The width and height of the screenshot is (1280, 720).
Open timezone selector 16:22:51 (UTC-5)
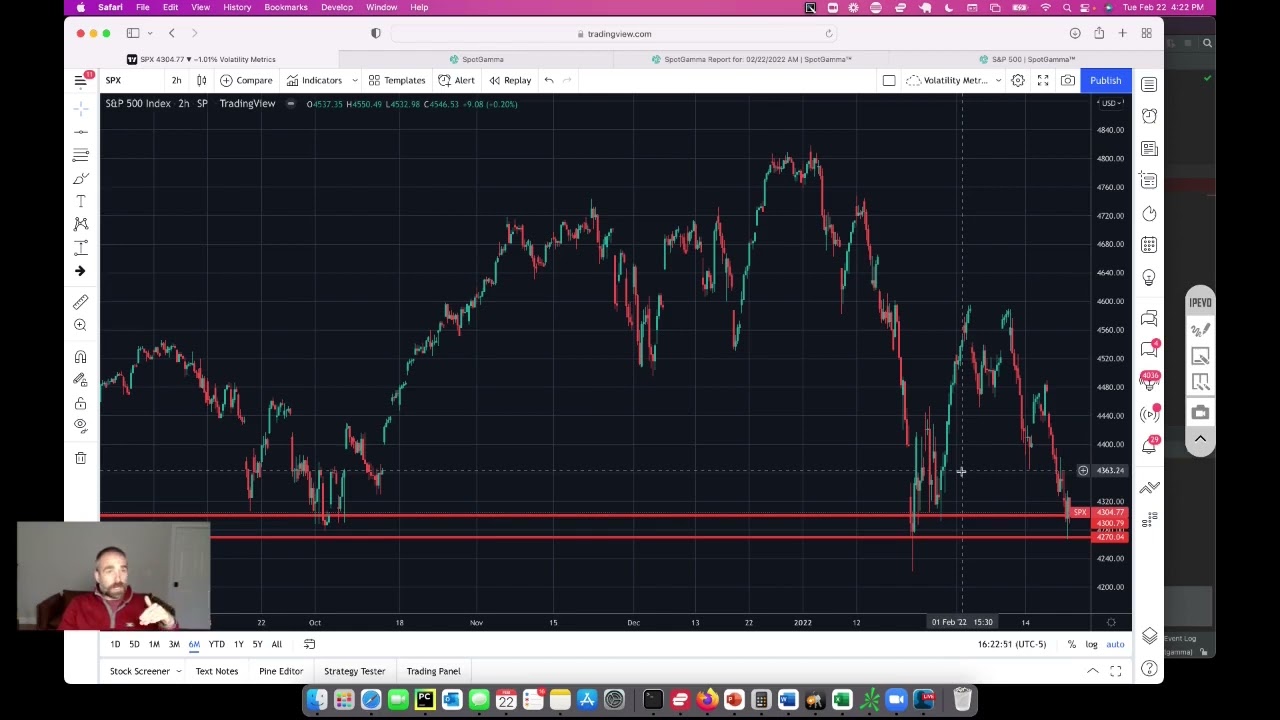click(x=1012, y=644)
